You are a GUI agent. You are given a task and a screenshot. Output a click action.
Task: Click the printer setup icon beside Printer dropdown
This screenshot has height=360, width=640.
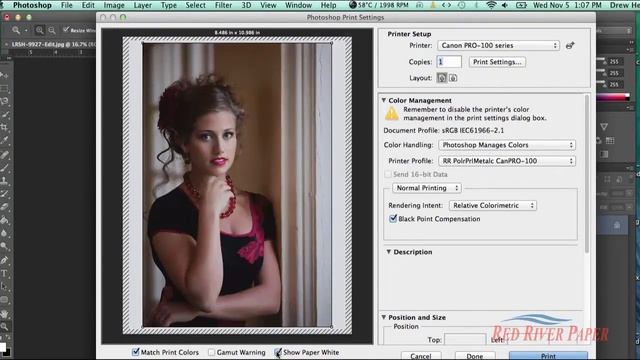[x=570, y=45]
